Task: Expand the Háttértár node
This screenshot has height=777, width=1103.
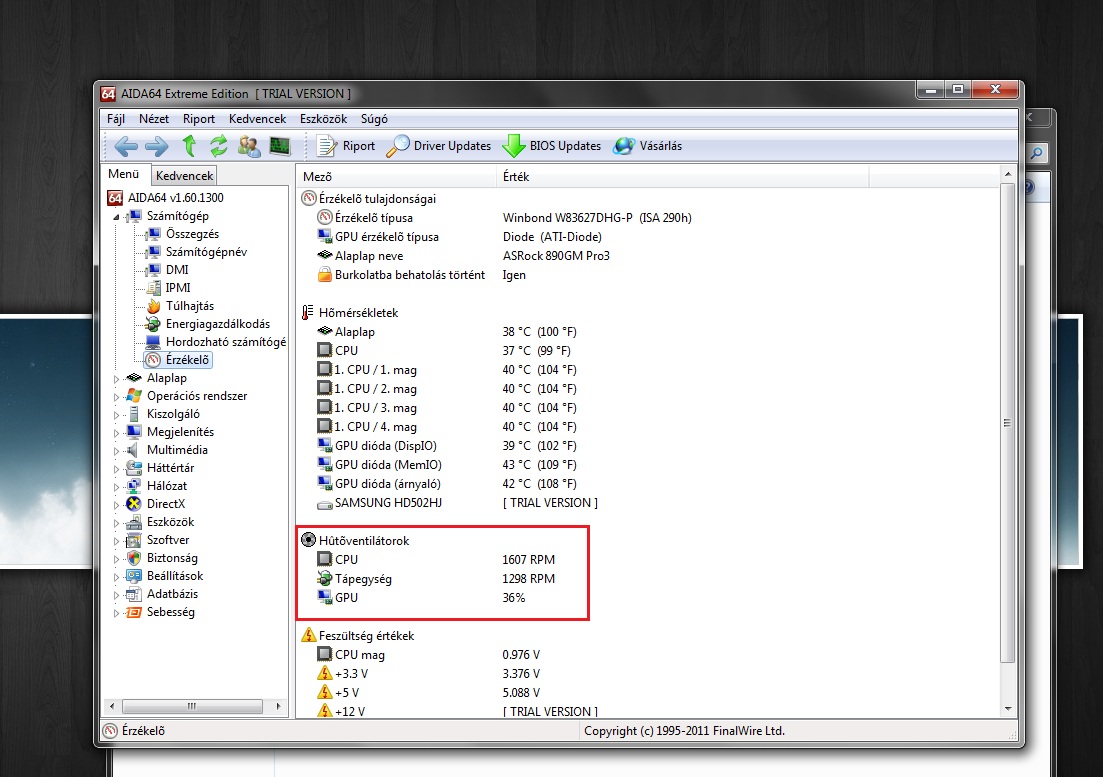Action: tap(116, 468)
